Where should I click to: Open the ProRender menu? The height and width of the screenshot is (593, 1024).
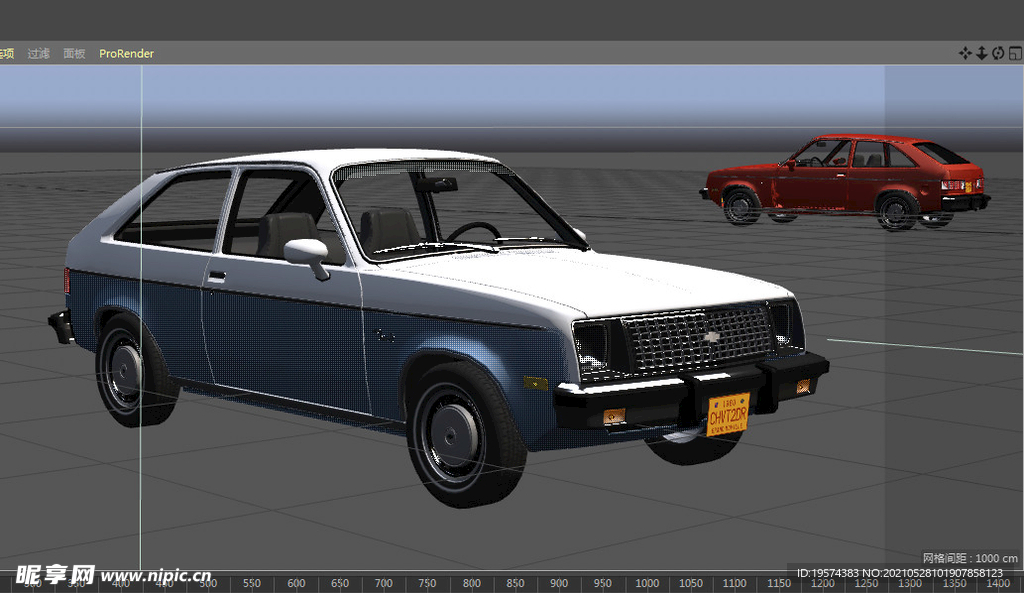click(x=126, y=54)
